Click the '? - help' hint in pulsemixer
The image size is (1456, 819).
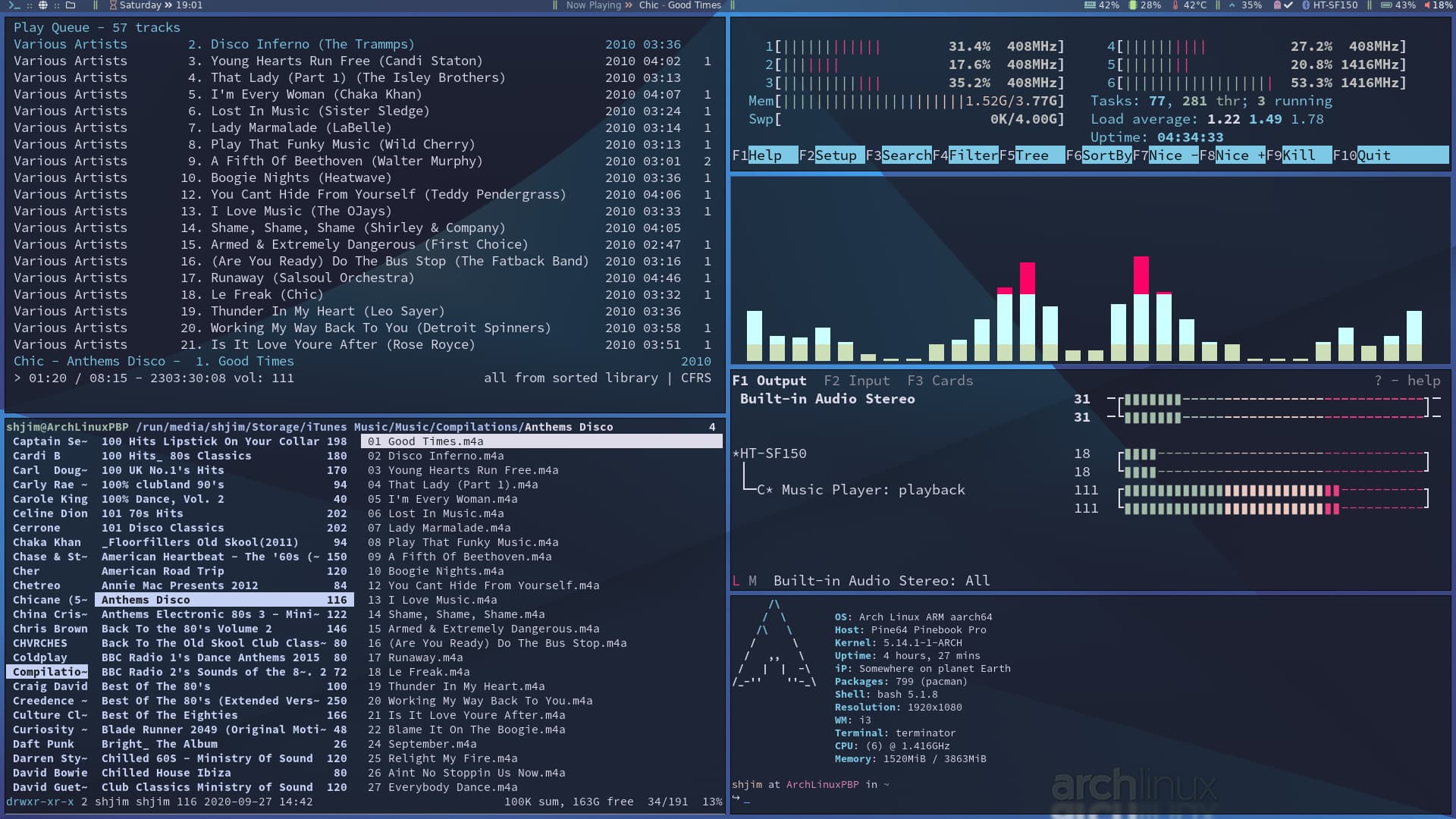point(1407,381)
